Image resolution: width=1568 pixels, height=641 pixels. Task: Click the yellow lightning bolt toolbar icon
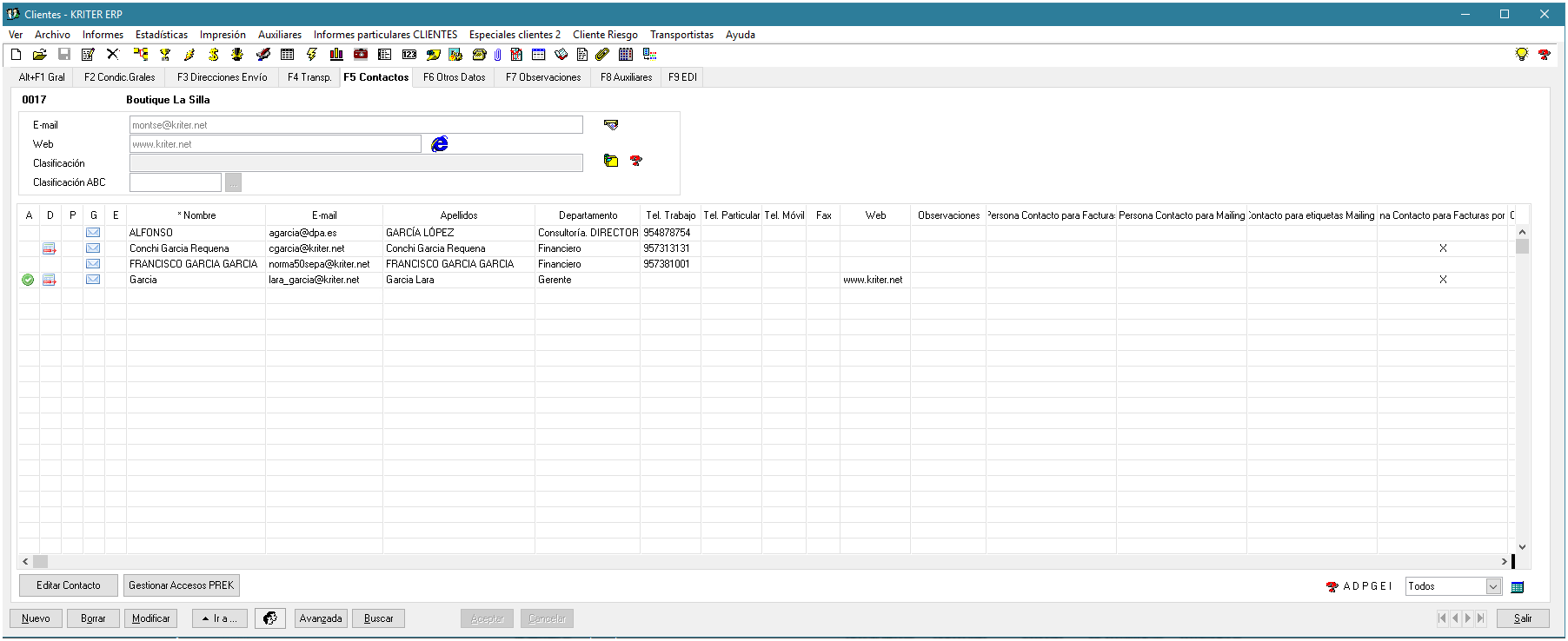[311, 54]
